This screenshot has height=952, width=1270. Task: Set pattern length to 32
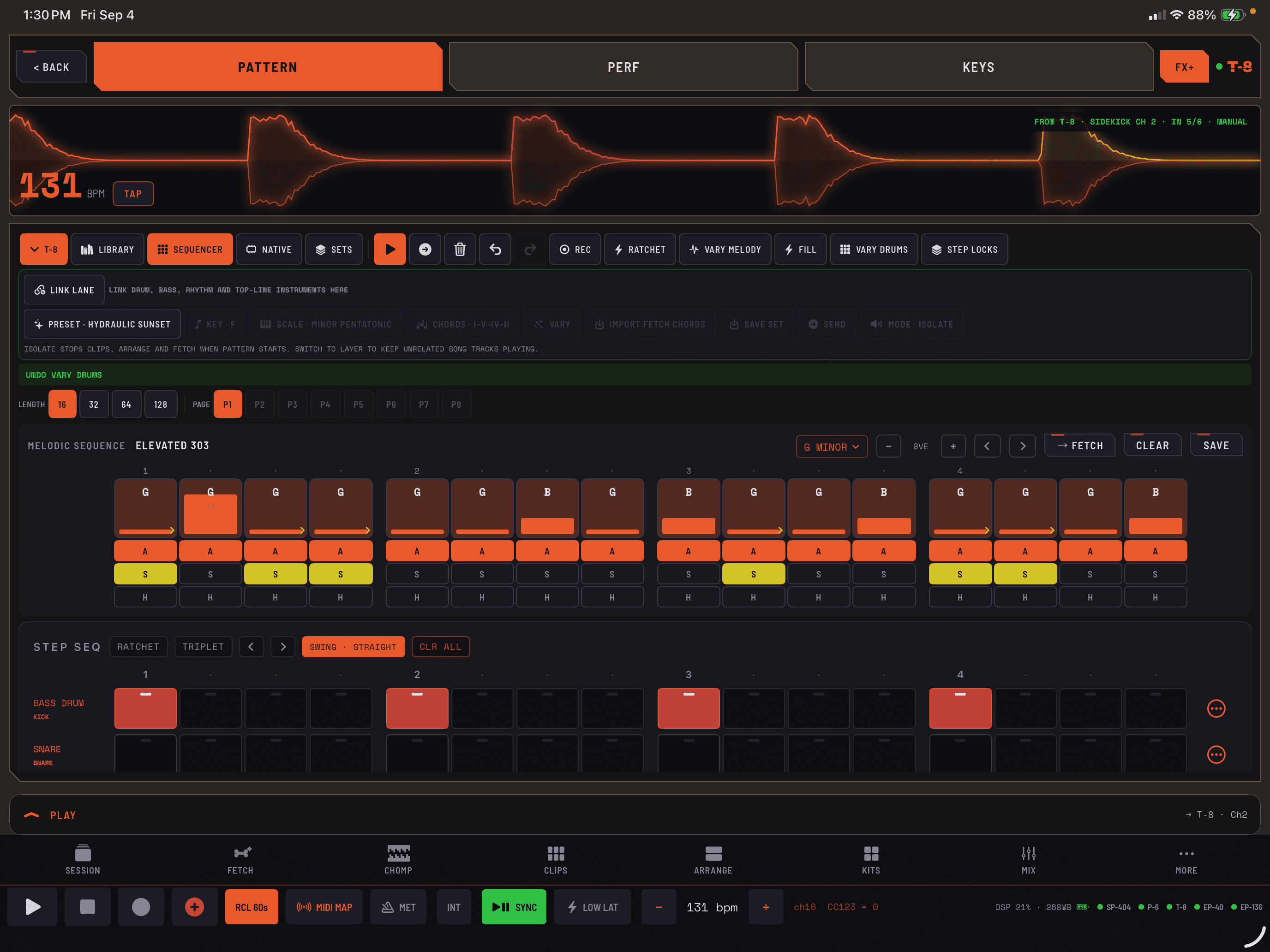coord(94,404)
